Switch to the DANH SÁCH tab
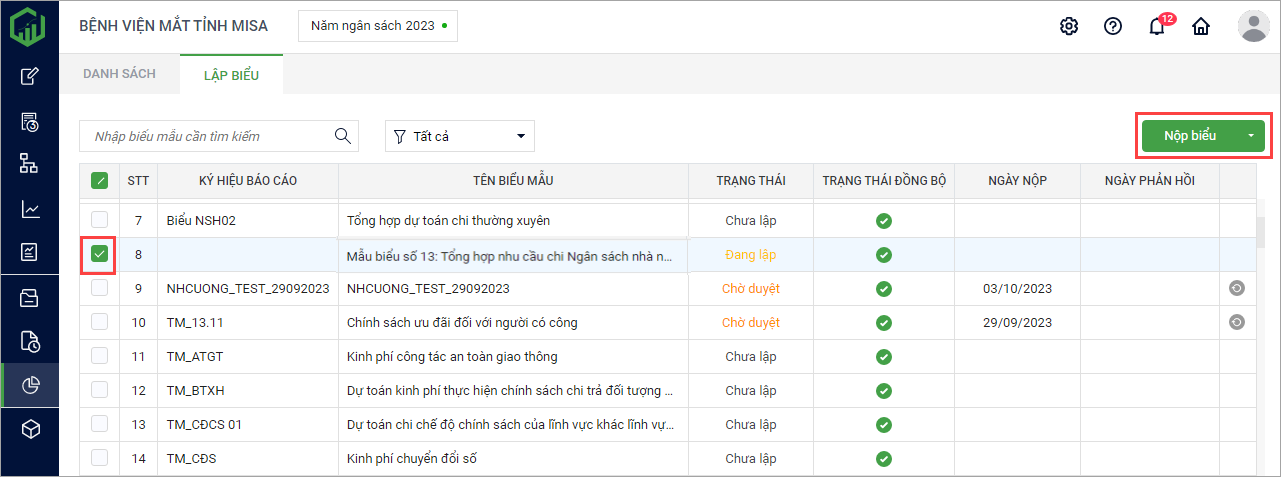 [119, 74]
